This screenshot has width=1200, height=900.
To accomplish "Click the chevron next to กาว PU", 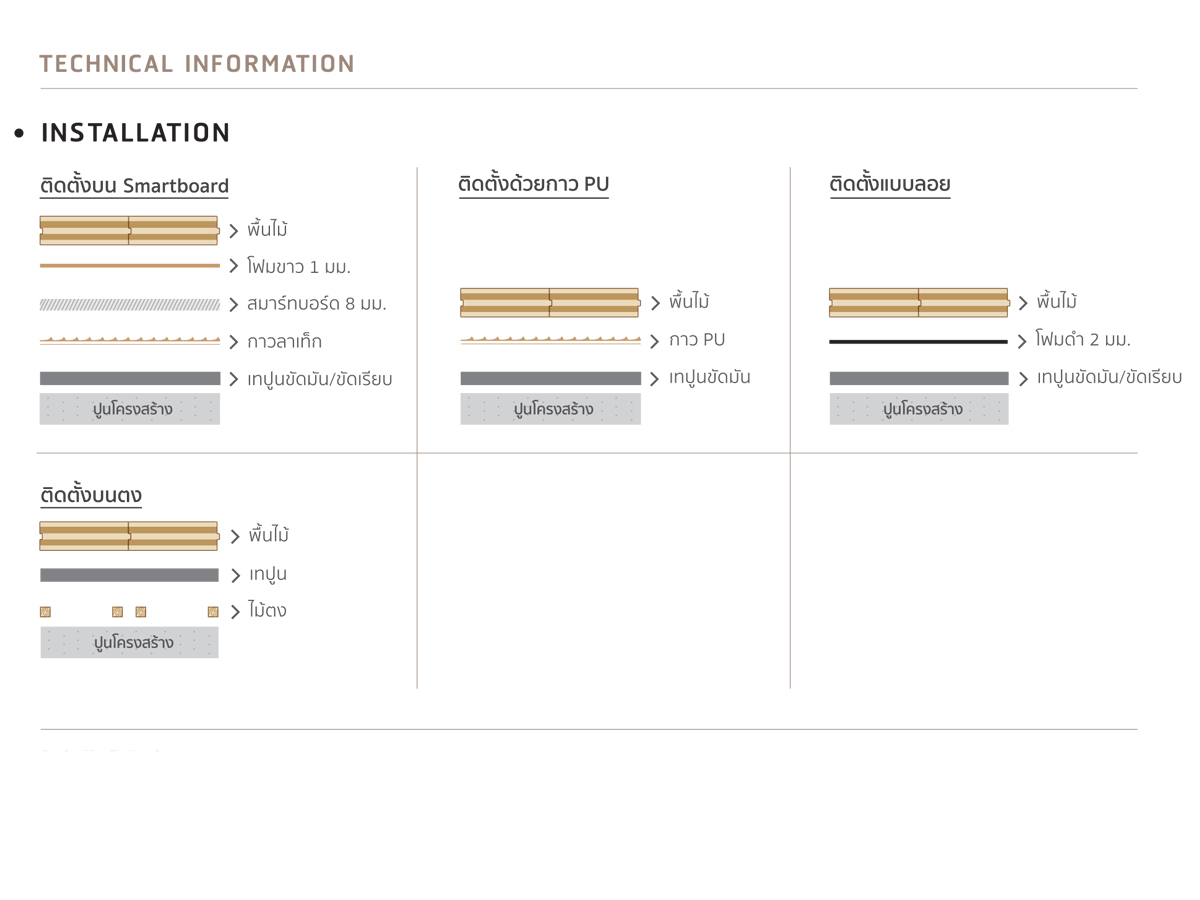I will (x=655, y=341).
